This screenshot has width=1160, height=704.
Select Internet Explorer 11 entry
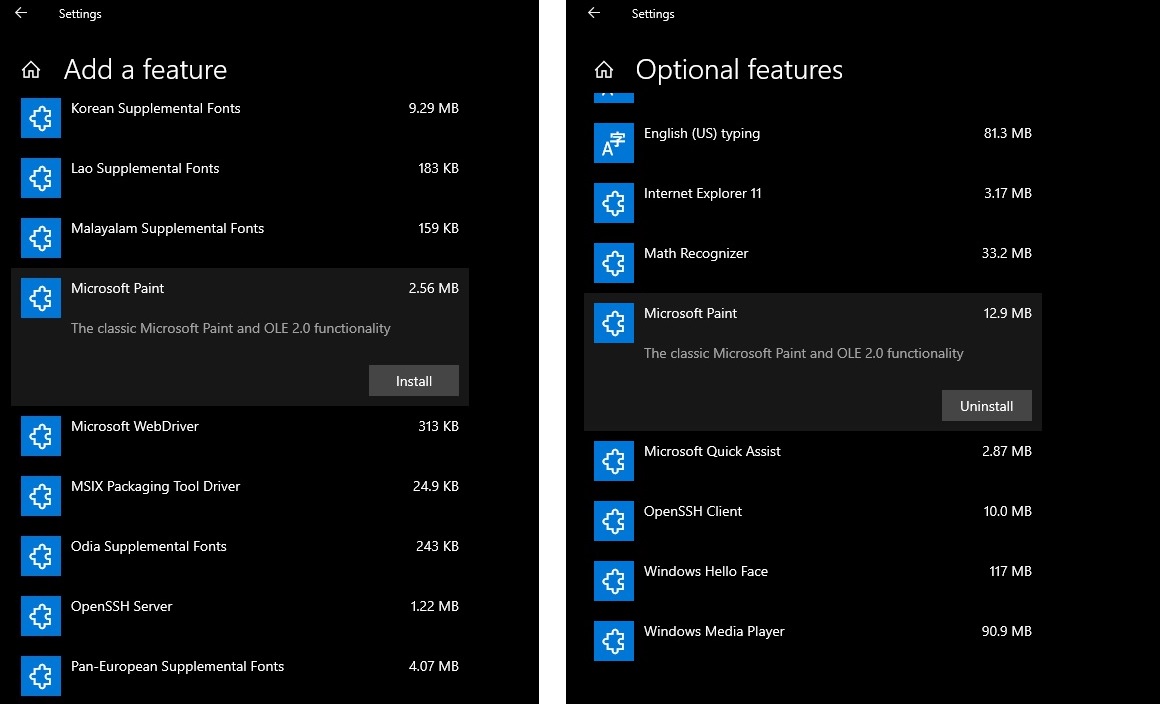[812, 203]
